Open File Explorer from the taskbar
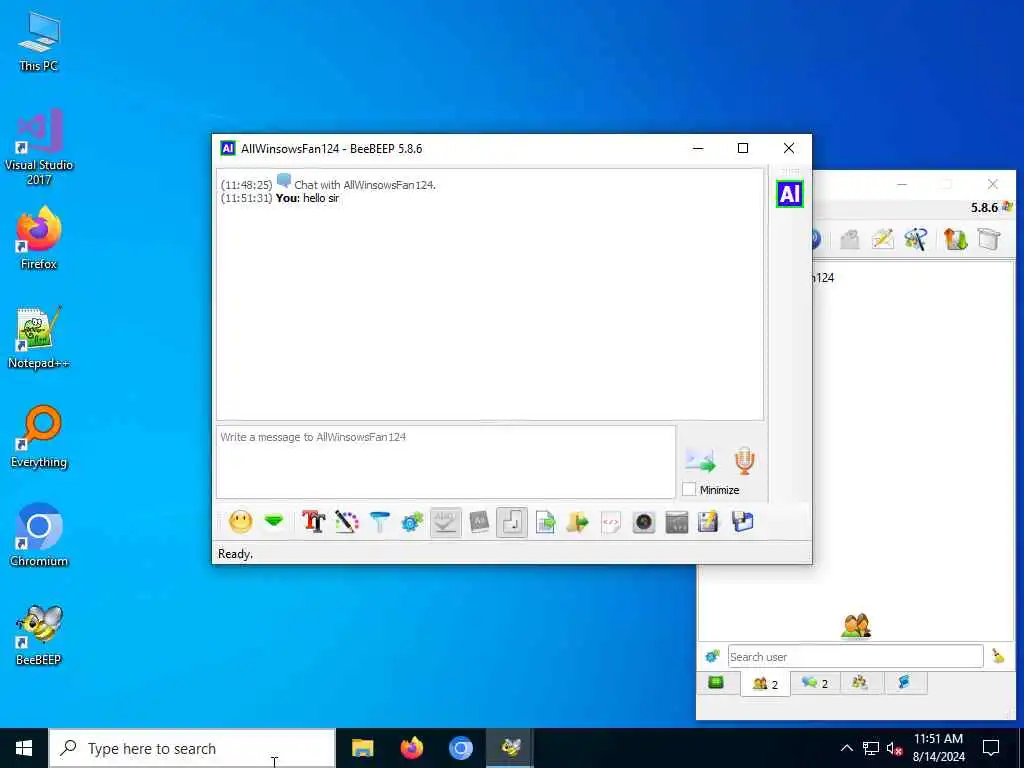Screen dimensions: 1024x768 pyautogui.click(x=362, y=748)
